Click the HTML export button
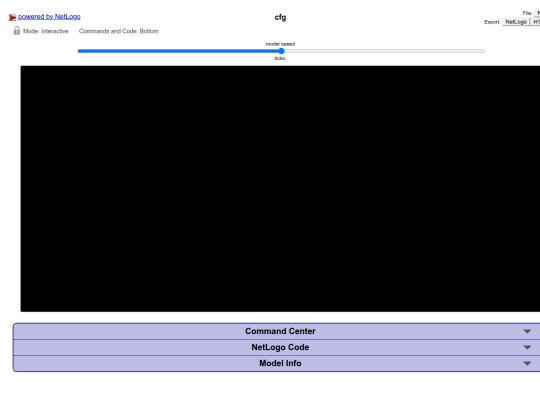 pos(536,22)
